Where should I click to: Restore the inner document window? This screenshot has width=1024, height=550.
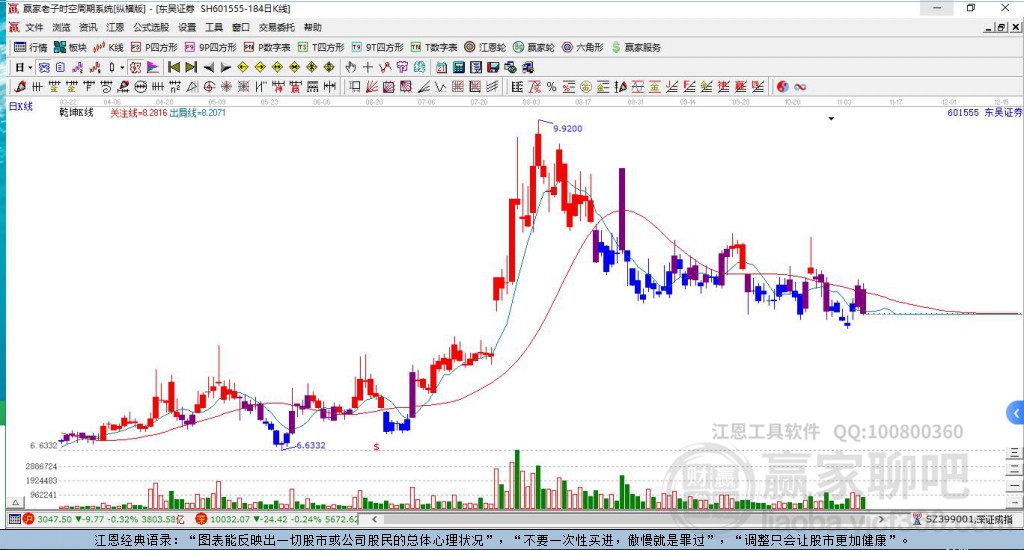1001,27
